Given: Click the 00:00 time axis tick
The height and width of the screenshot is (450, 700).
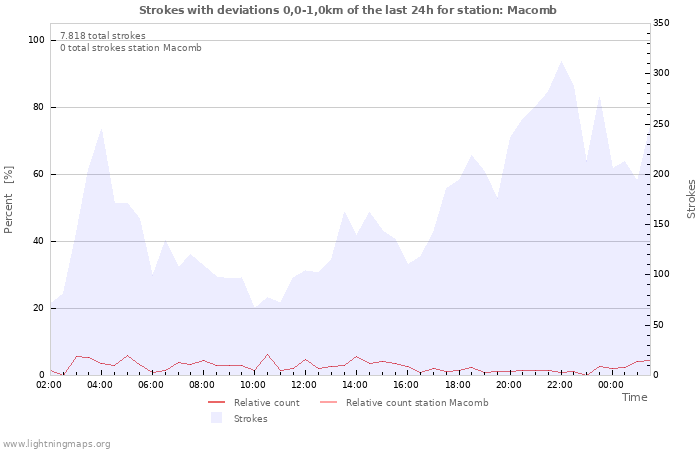Looking at the screenshot, I should (x=610, y=385).
